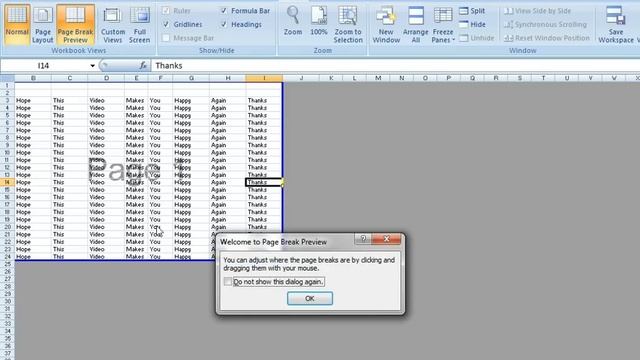Enter Full Screen view
This screenshot has width=640, height=360.
[x=140, y=24]
